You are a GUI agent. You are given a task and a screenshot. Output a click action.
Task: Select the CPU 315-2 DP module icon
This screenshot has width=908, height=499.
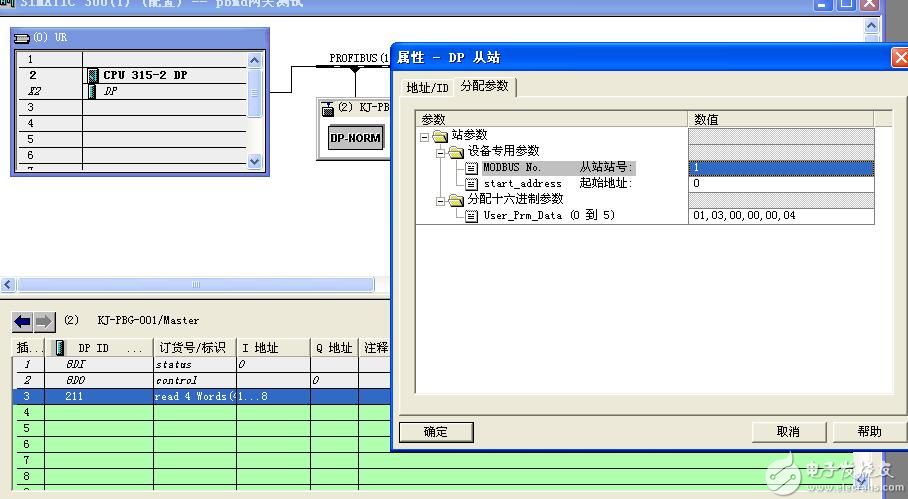tap(93, 75)
